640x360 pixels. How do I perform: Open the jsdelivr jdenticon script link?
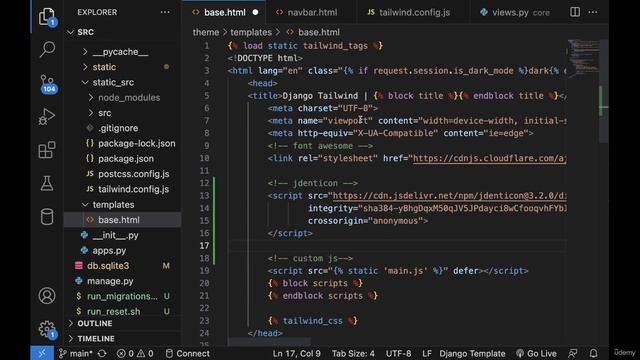point(449,196)
